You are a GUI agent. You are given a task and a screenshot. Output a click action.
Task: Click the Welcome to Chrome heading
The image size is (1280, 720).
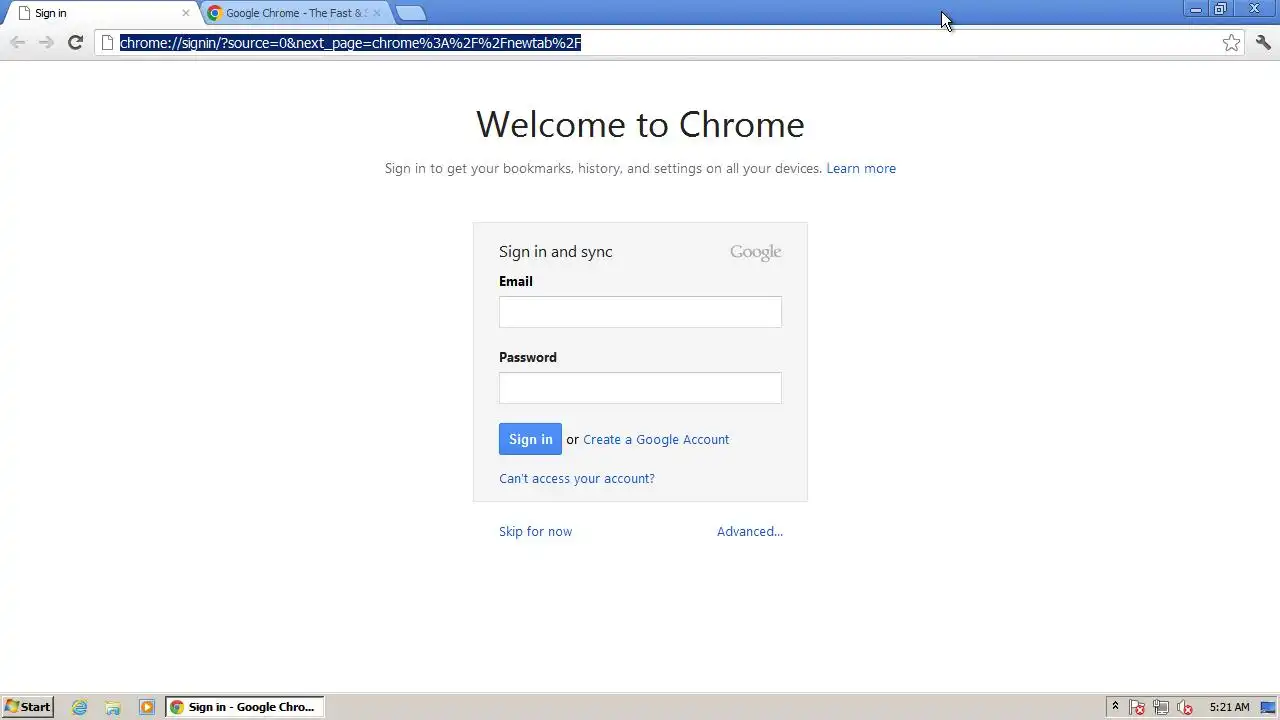(x=640, y=124)
